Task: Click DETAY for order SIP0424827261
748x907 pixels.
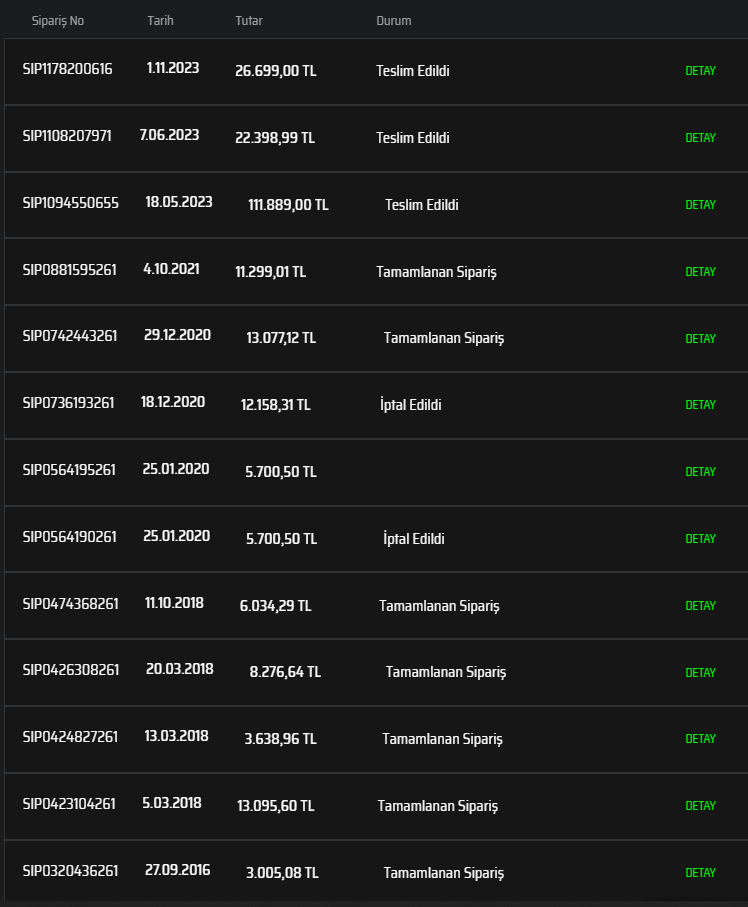Action: [700, 739]
